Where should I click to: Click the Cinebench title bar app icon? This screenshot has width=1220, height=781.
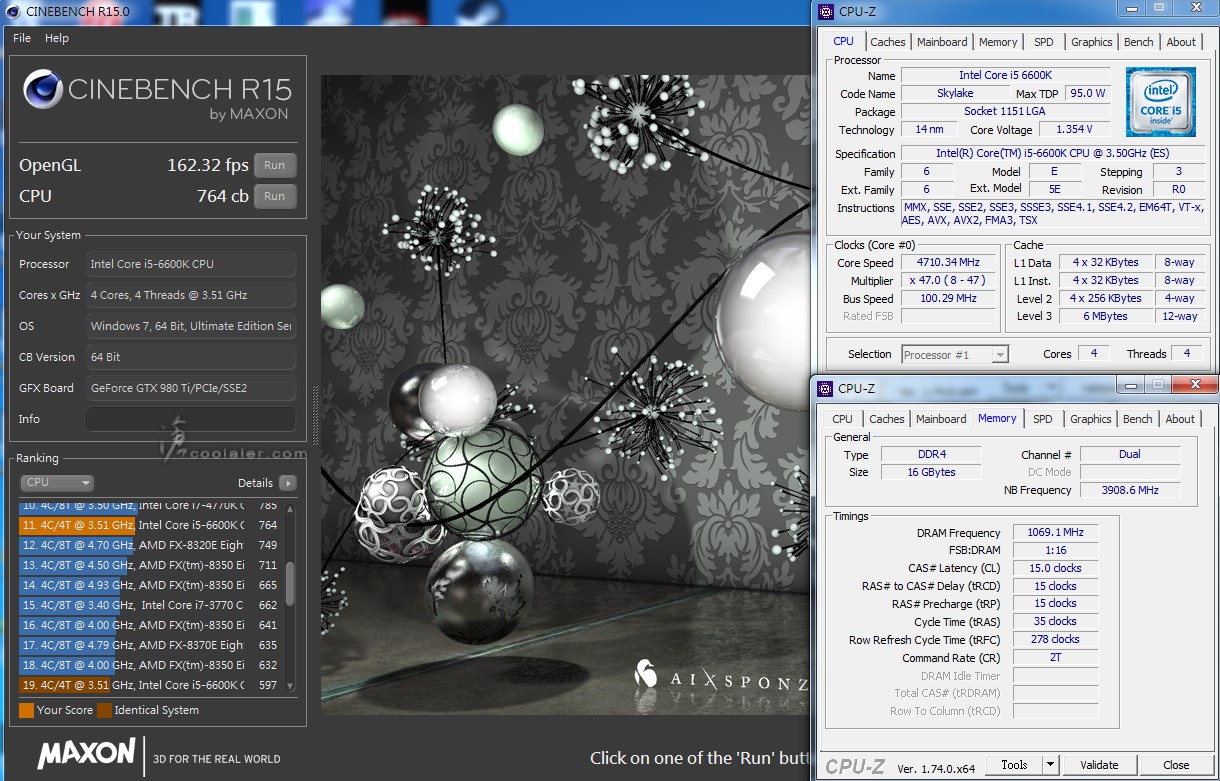[x=12, y=11]
